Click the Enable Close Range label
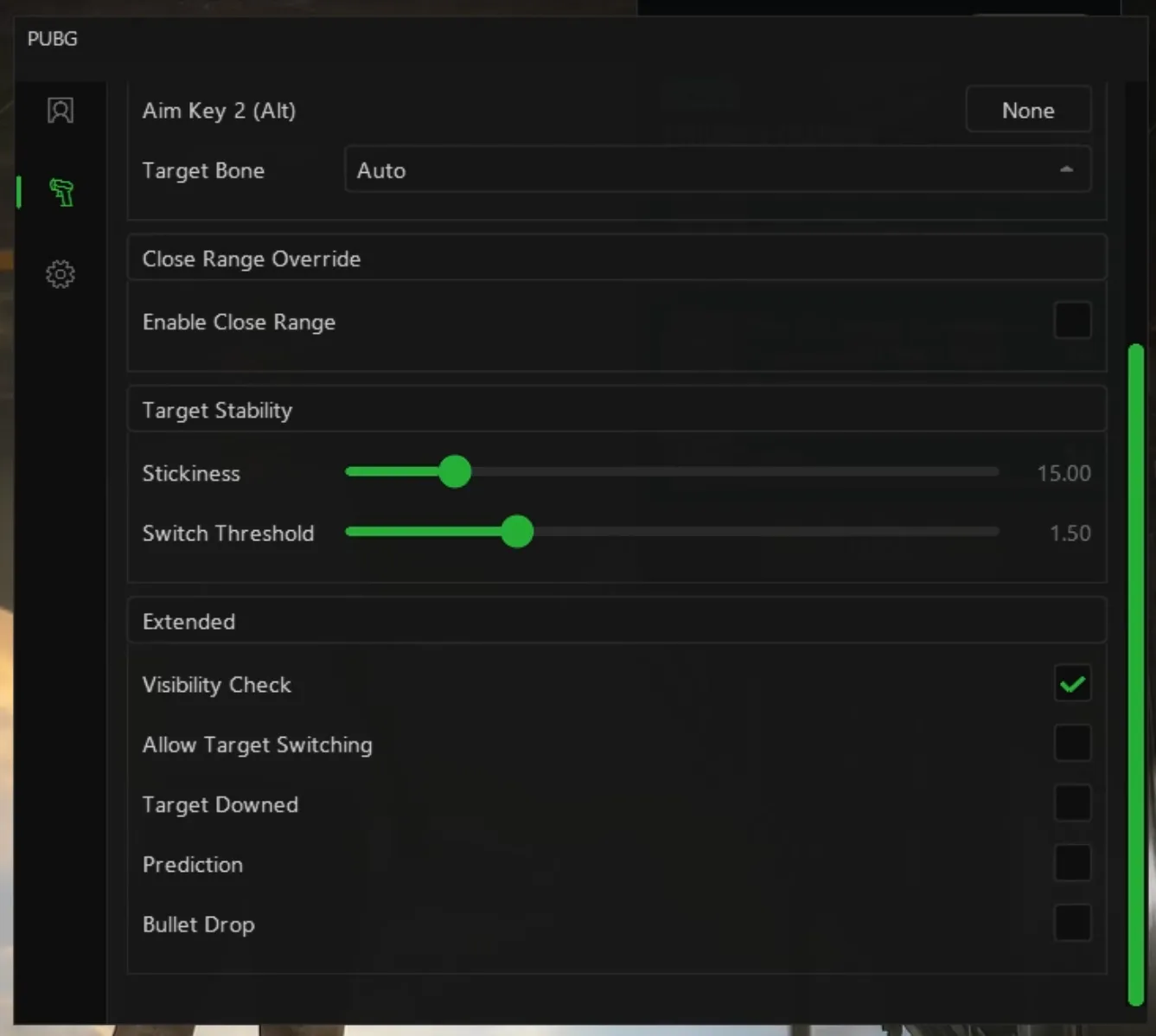 pos(239,322)
